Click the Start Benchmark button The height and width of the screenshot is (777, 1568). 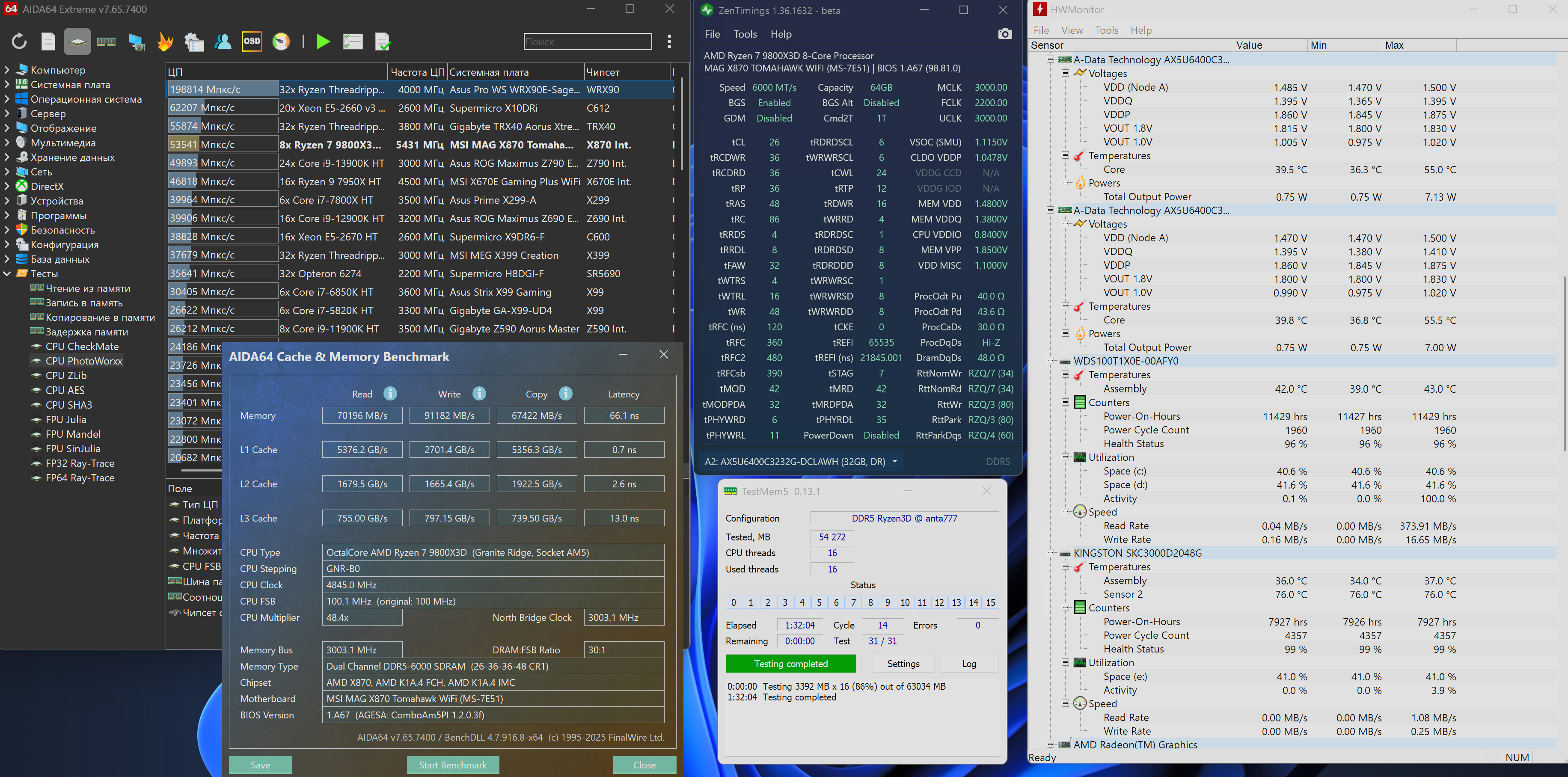coord(453,765)
